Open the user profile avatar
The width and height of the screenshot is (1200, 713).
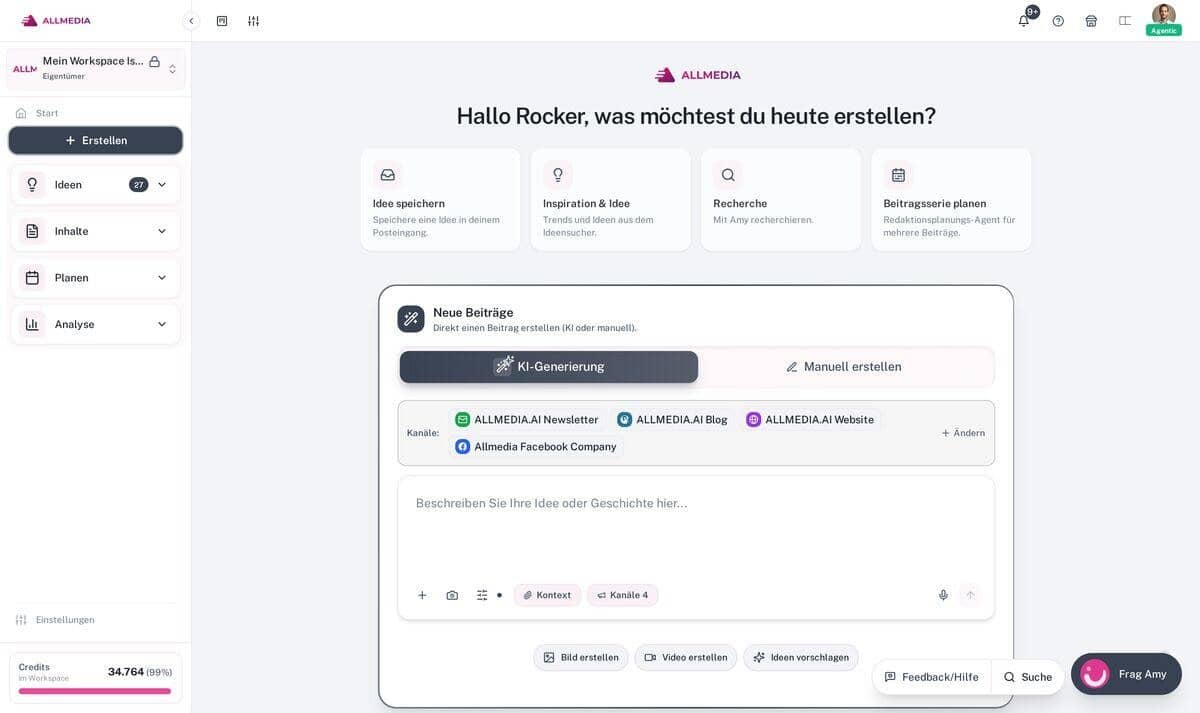1164,14
